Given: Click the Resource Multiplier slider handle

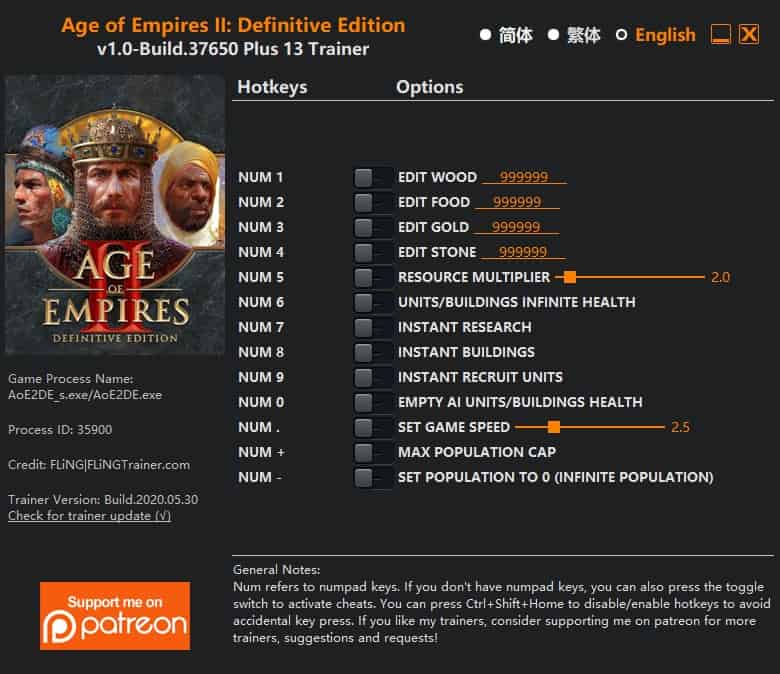Looking at the screenshot, I should 570,277.
